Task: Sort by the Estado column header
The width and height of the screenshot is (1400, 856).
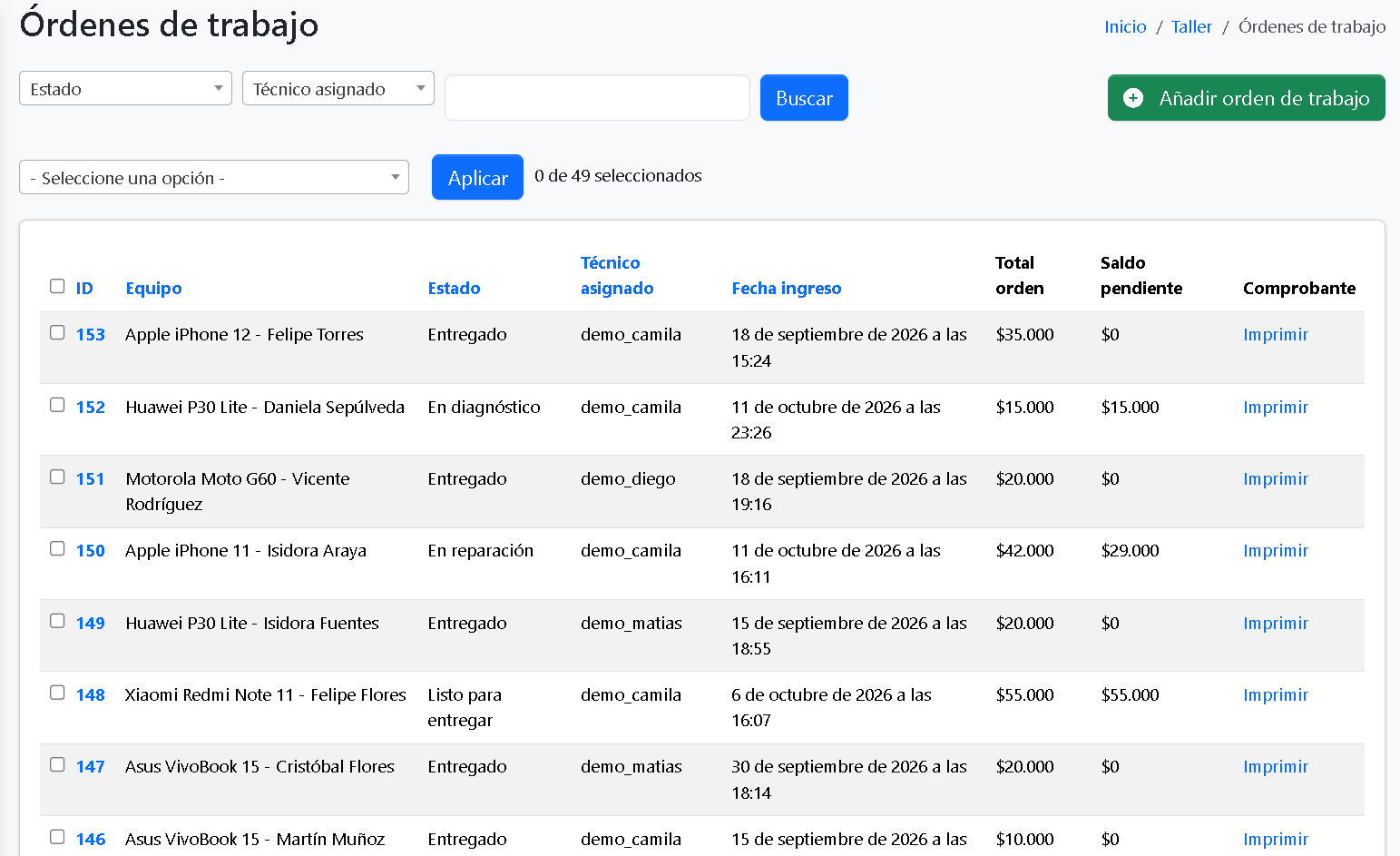Action: [x=454, y=288]
